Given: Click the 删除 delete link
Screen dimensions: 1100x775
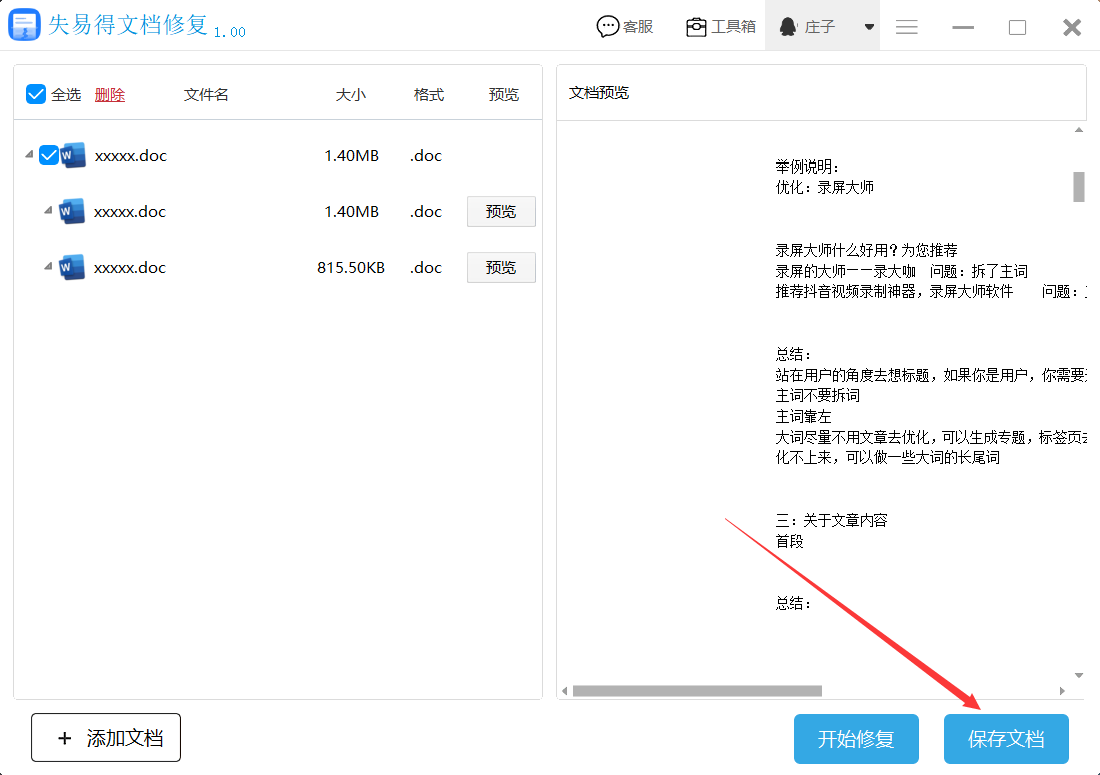Looking at the screenshot, I should coord(110,95).
